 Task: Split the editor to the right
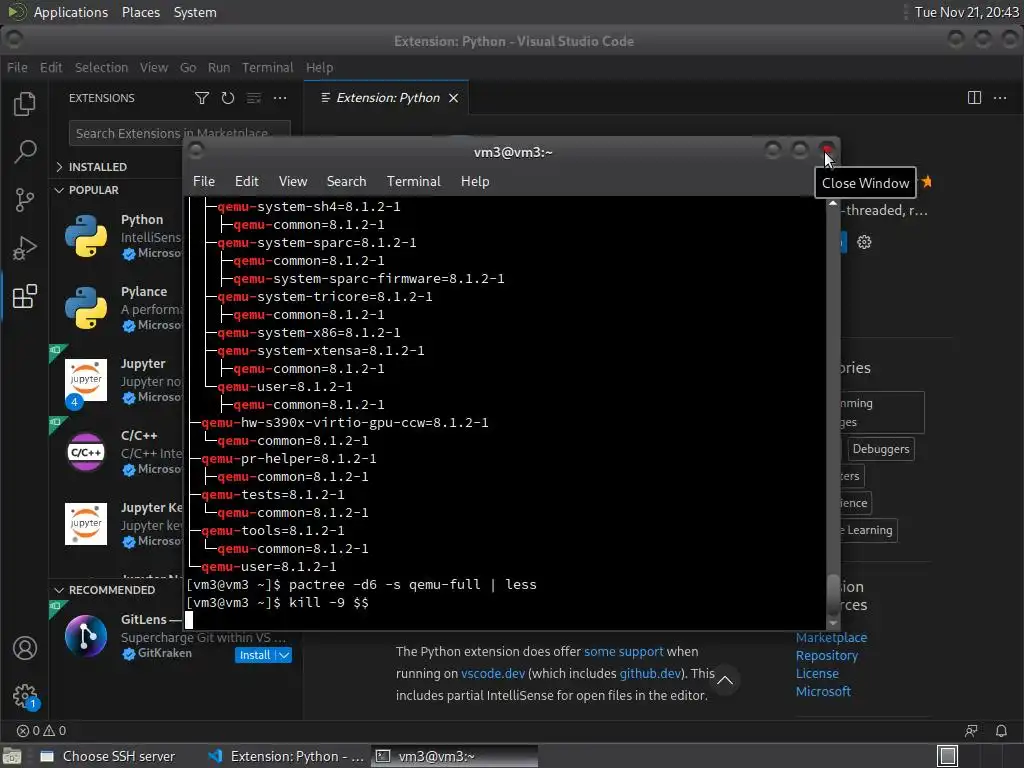pos(974,98)
